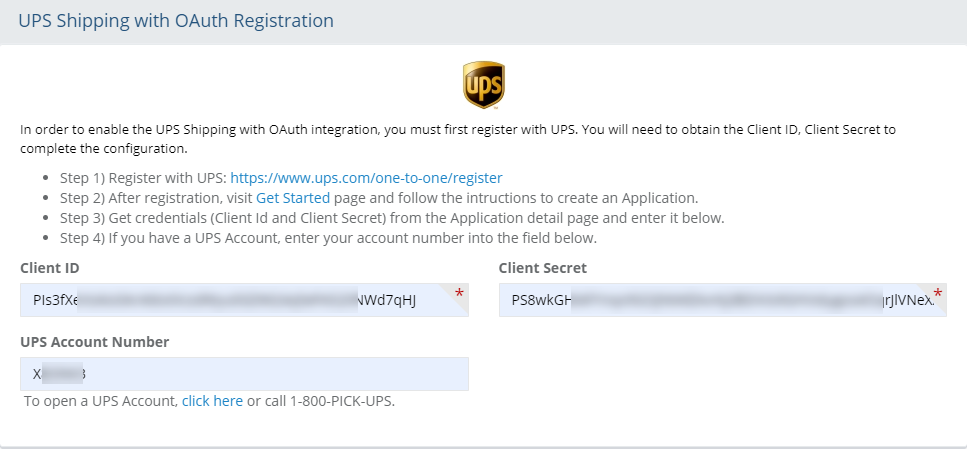Screen dimensions: 967x449
Task: Select the 'Client ID' field label
Action: (x=50, y=268)
